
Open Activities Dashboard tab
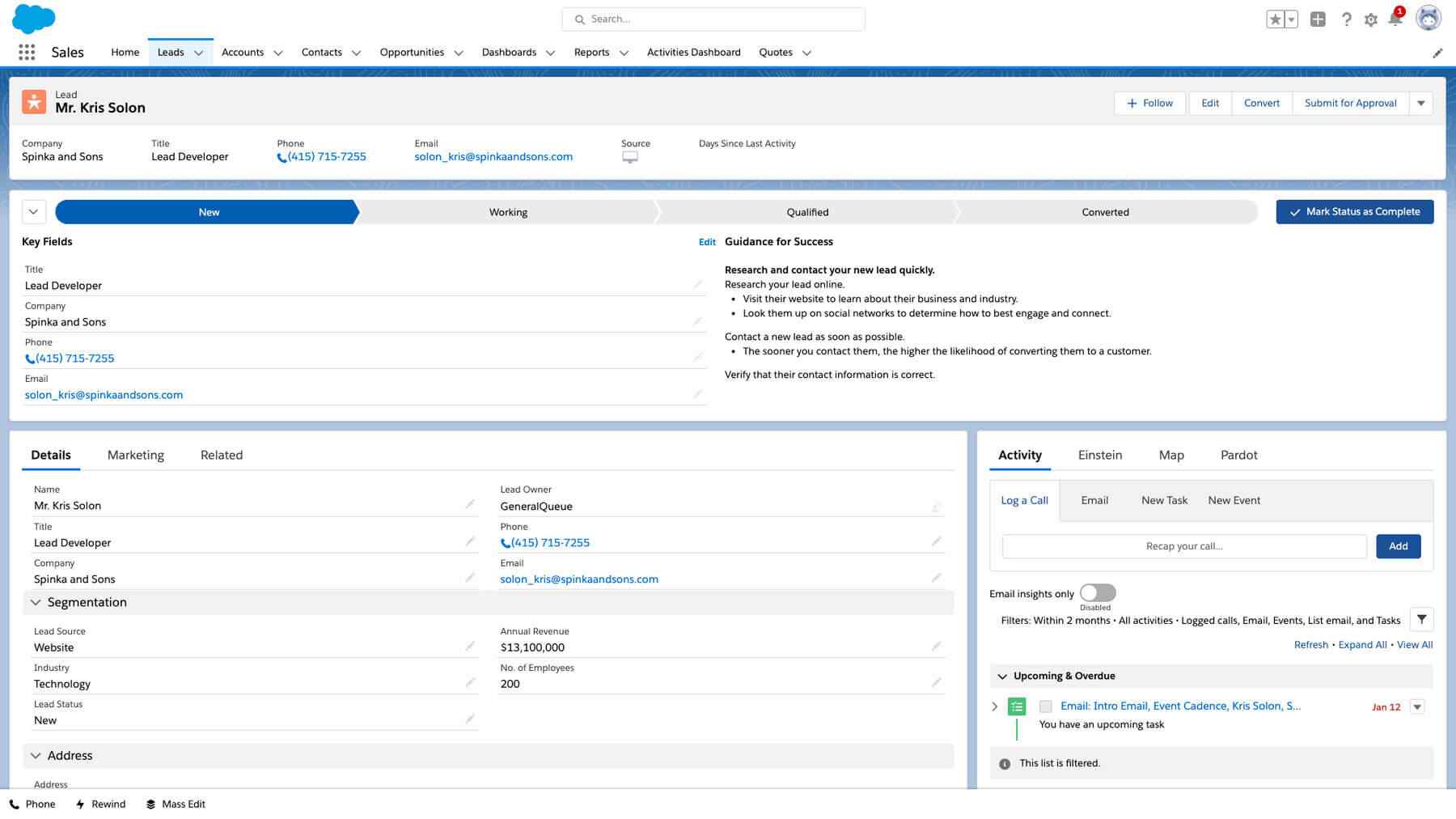[693, 52]
